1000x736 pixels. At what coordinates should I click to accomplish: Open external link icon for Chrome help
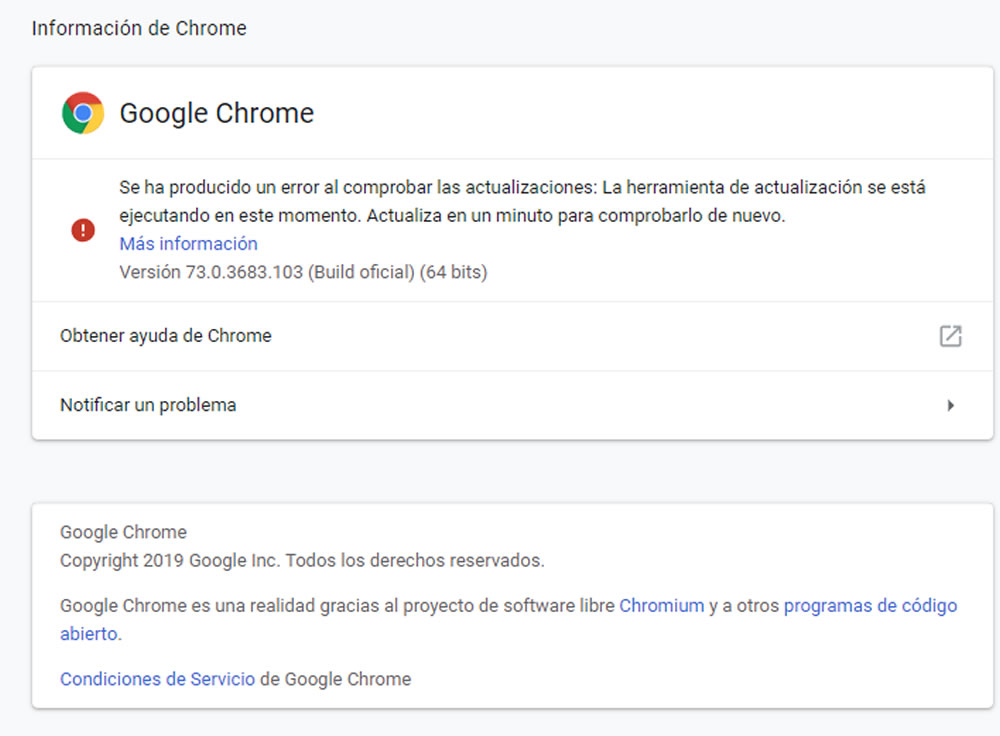coord(950,336)
